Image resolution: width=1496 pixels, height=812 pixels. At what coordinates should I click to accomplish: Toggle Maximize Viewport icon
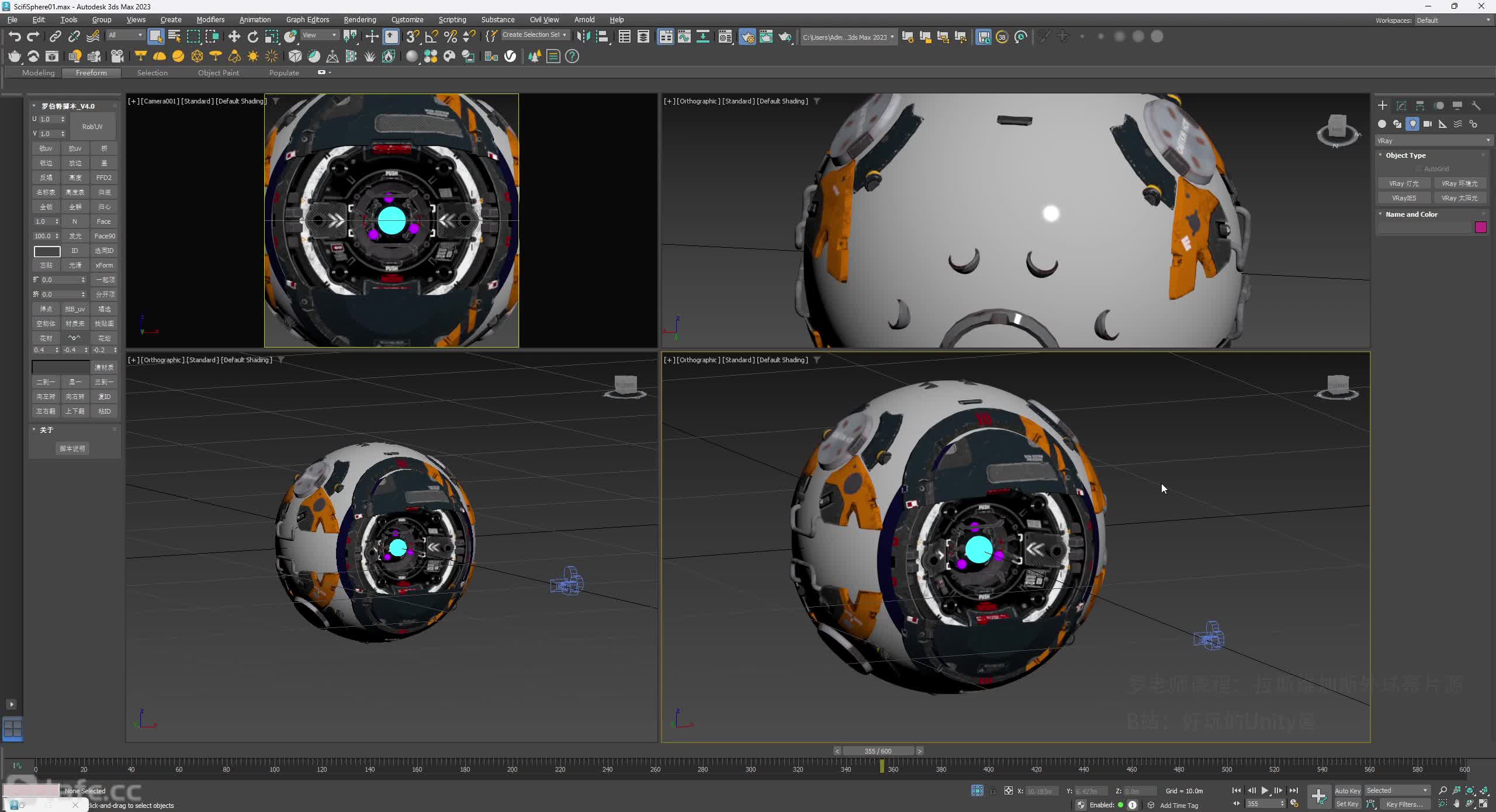coord(1483,804)
